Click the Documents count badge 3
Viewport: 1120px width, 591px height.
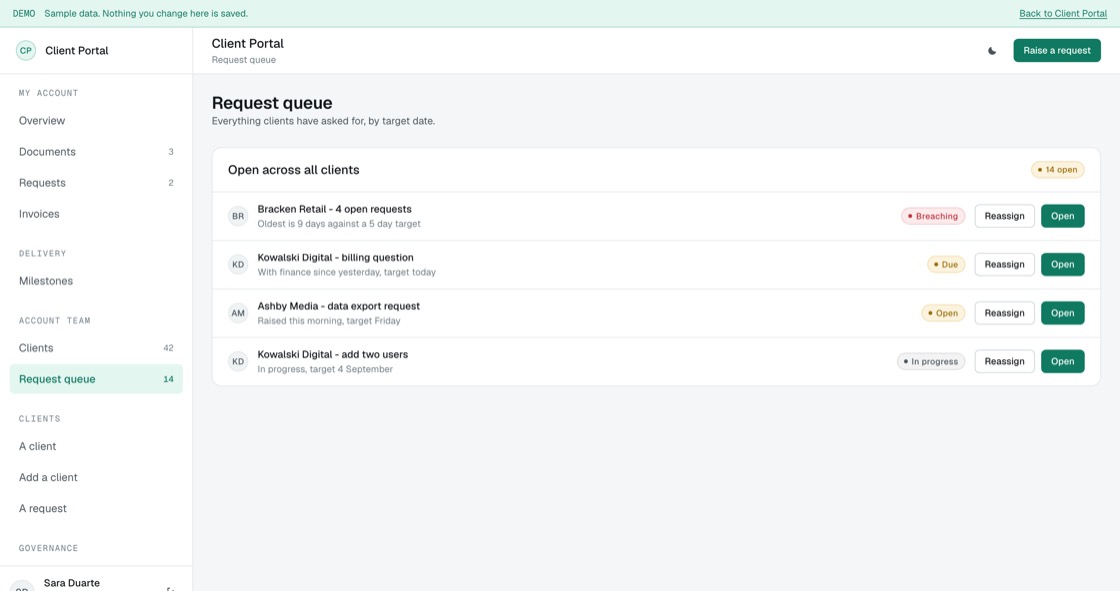pyautogui.click(x=171, y=152)
